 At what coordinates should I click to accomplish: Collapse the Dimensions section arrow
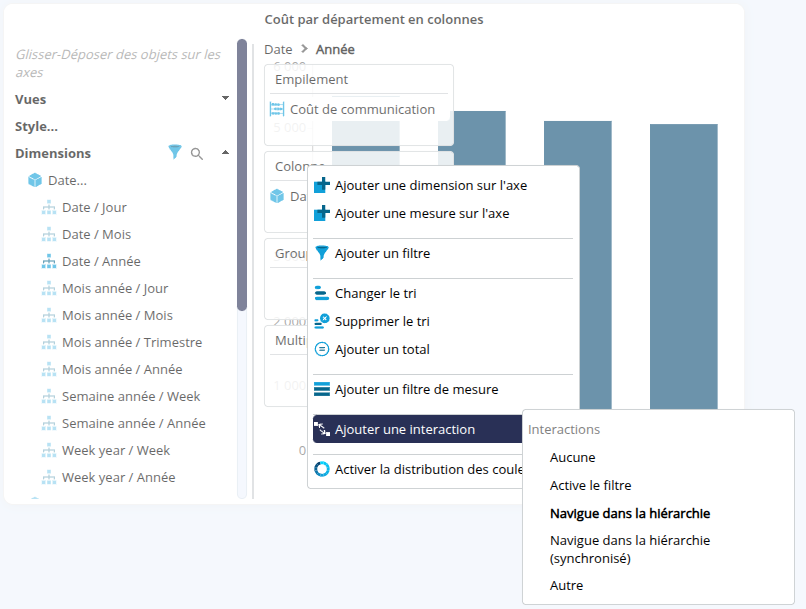[225, 152]
